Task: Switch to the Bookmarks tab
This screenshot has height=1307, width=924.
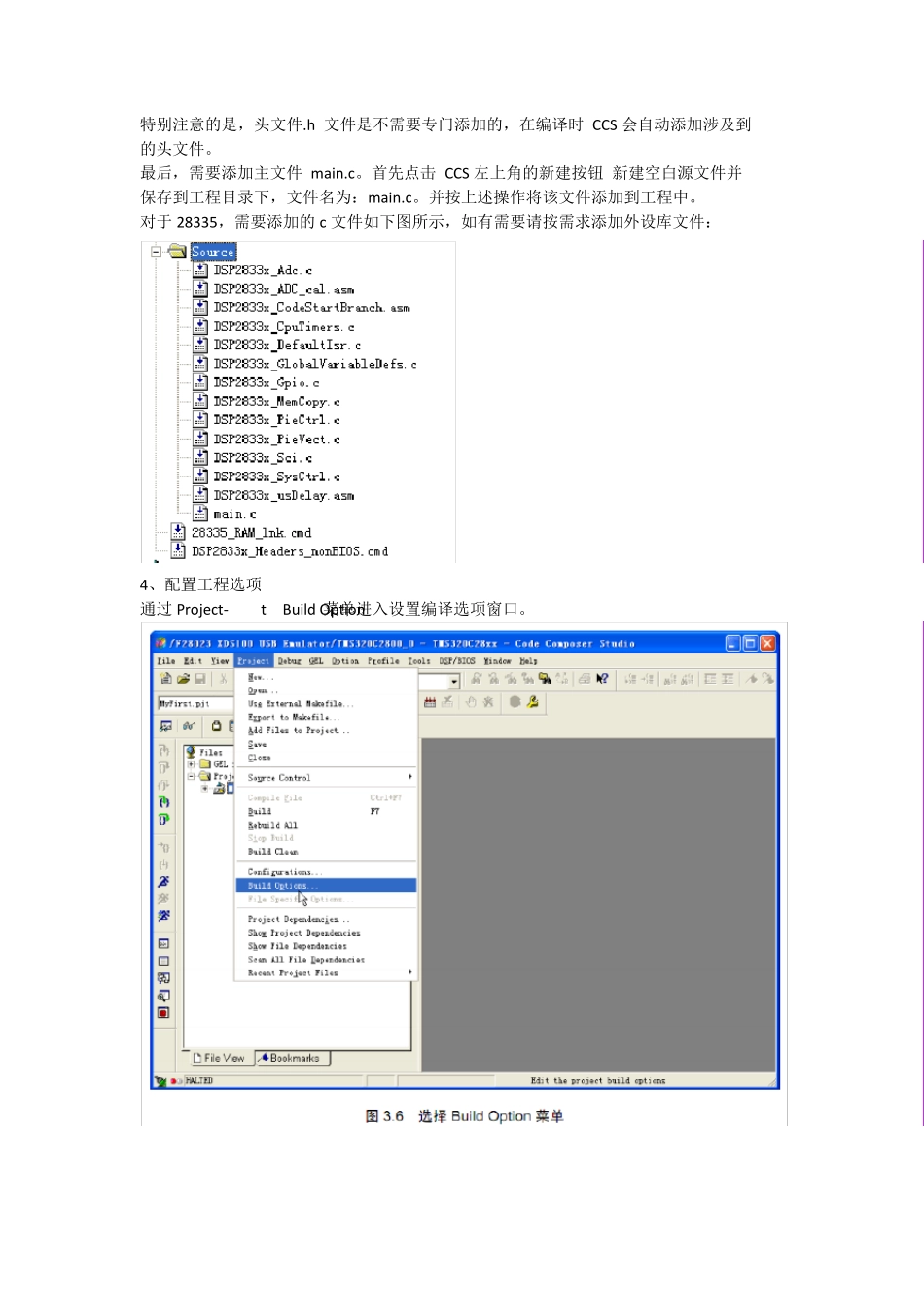Action: click(292, 1058)
